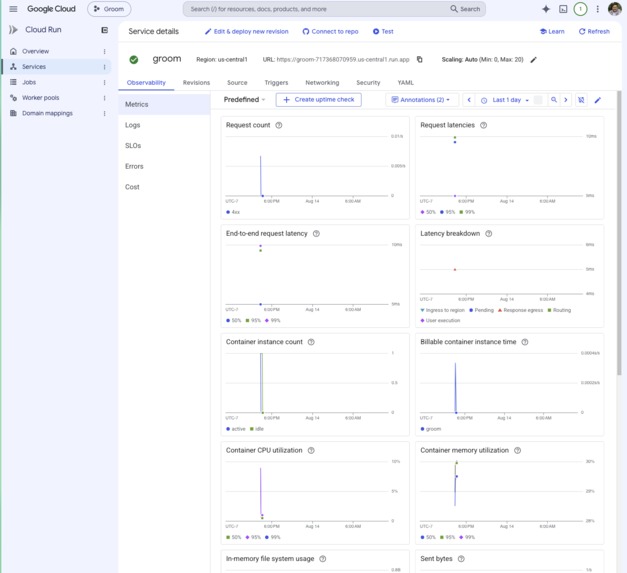Open the Learn panel link
This screenshot has height=573, width=627.
pyautogui.click(x=552, y=31)
